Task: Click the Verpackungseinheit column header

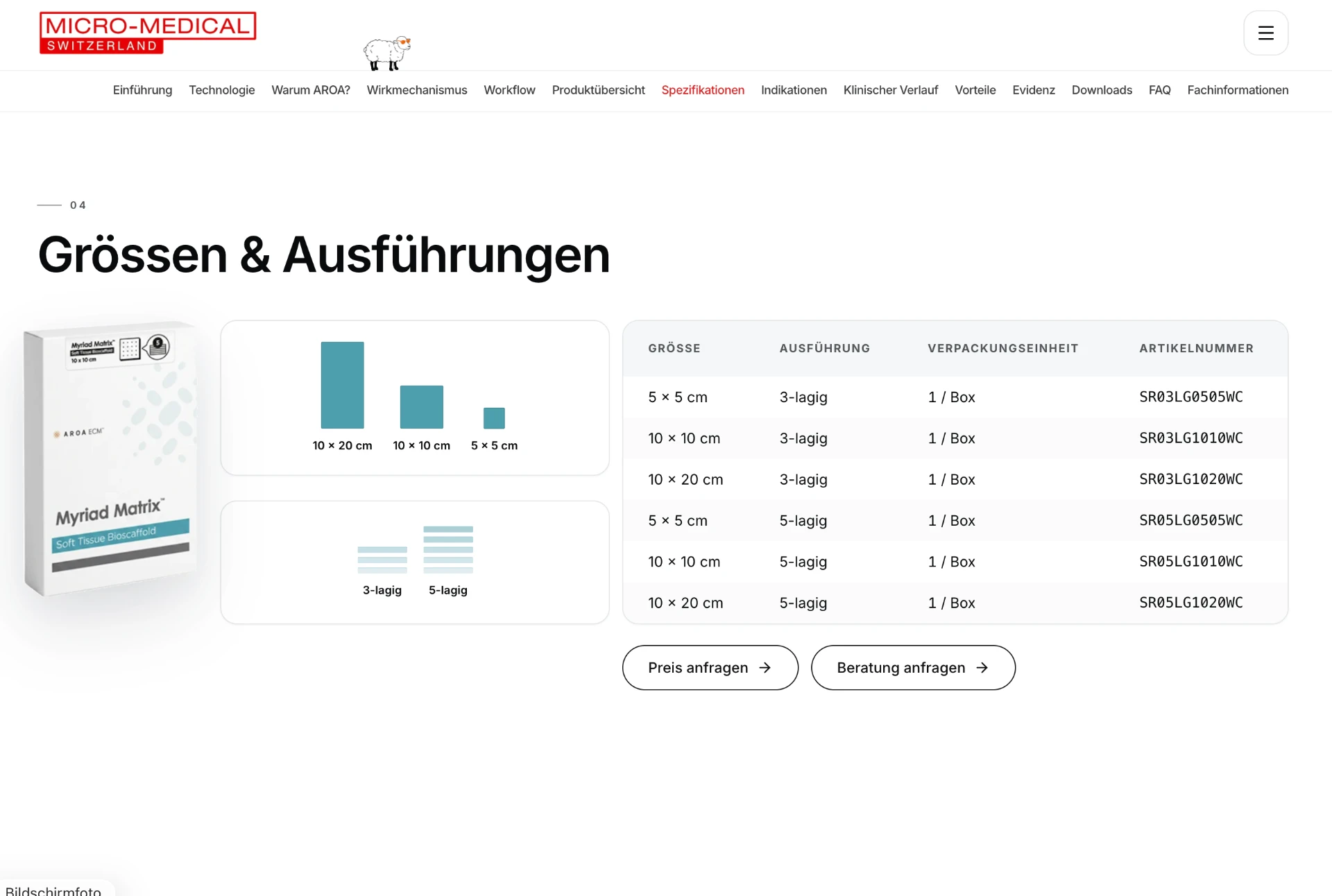Action: click(1003, 348)
